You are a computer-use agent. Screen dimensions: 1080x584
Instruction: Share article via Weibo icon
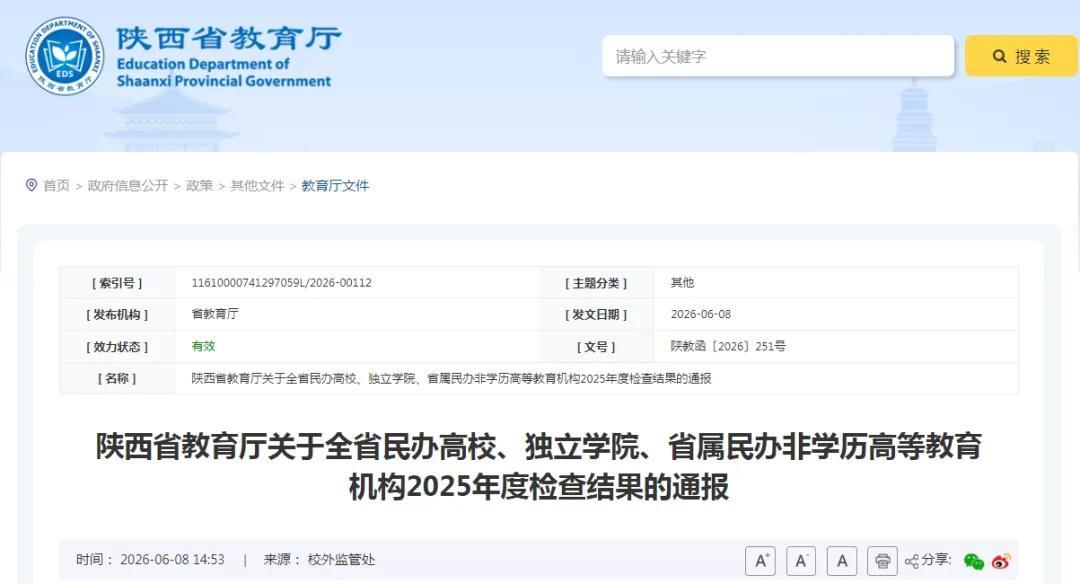pos(1001,561)
